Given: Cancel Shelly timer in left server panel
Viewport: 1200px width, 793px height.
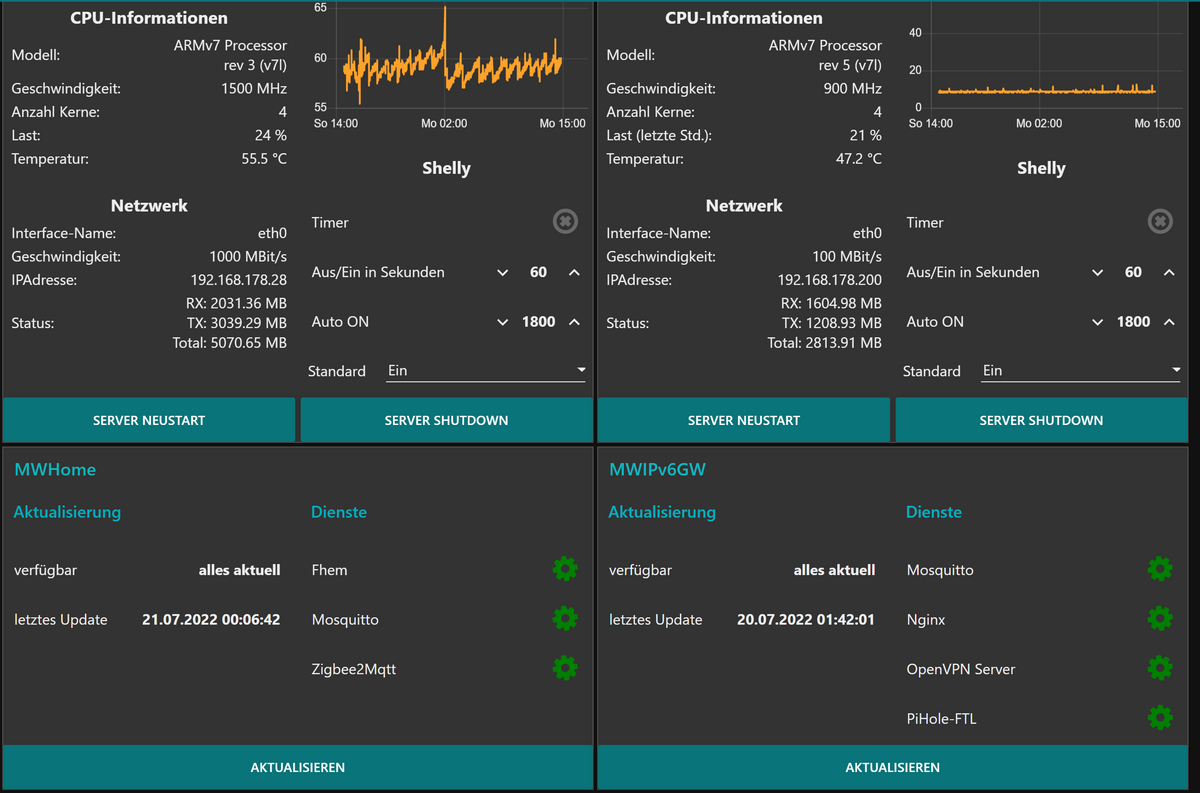Looking at the screenshot, I should click(565, 222).
